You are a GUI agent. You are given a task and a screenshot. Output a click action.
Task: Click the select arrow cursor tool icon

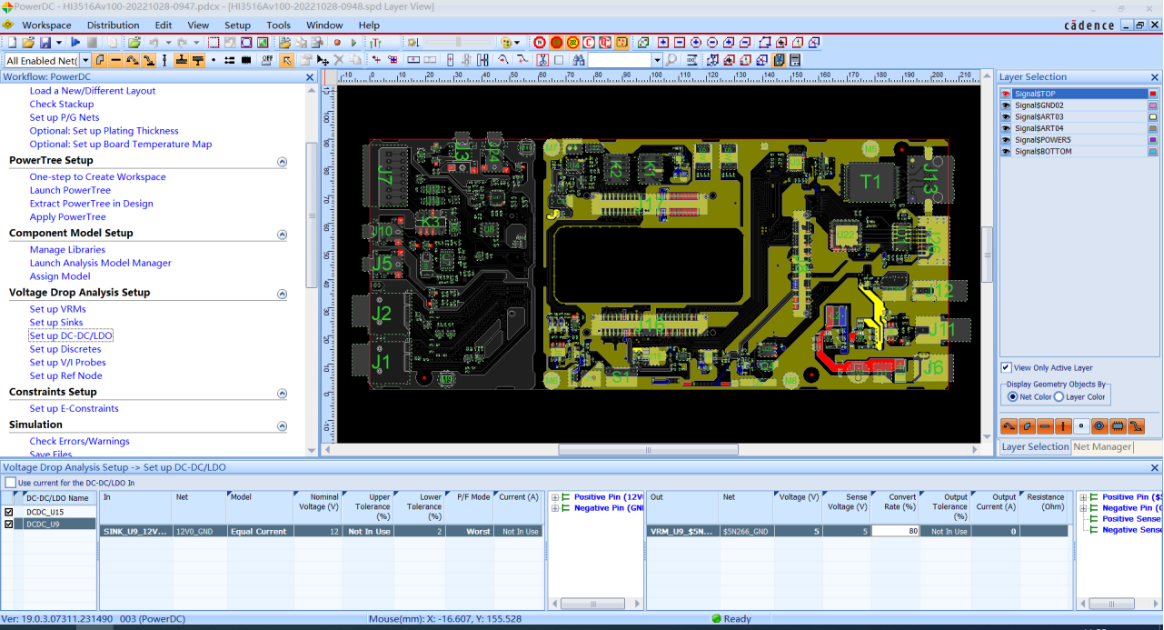pos(287,60)
